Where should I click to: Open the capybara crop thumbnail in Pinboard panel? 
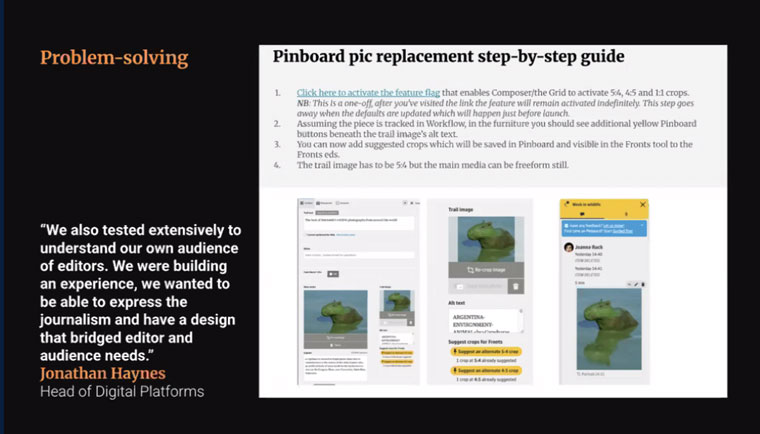(609, 329)
